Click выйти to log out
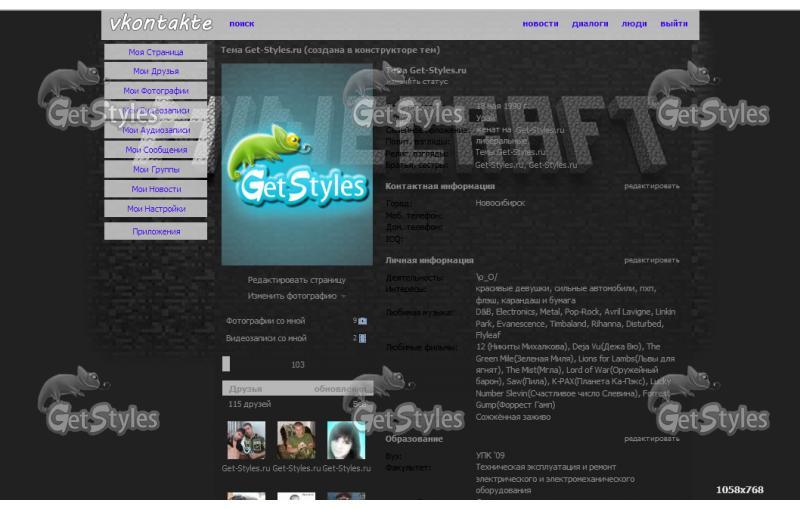The width and height of the screenshot is (800, 509). (674, 23)
